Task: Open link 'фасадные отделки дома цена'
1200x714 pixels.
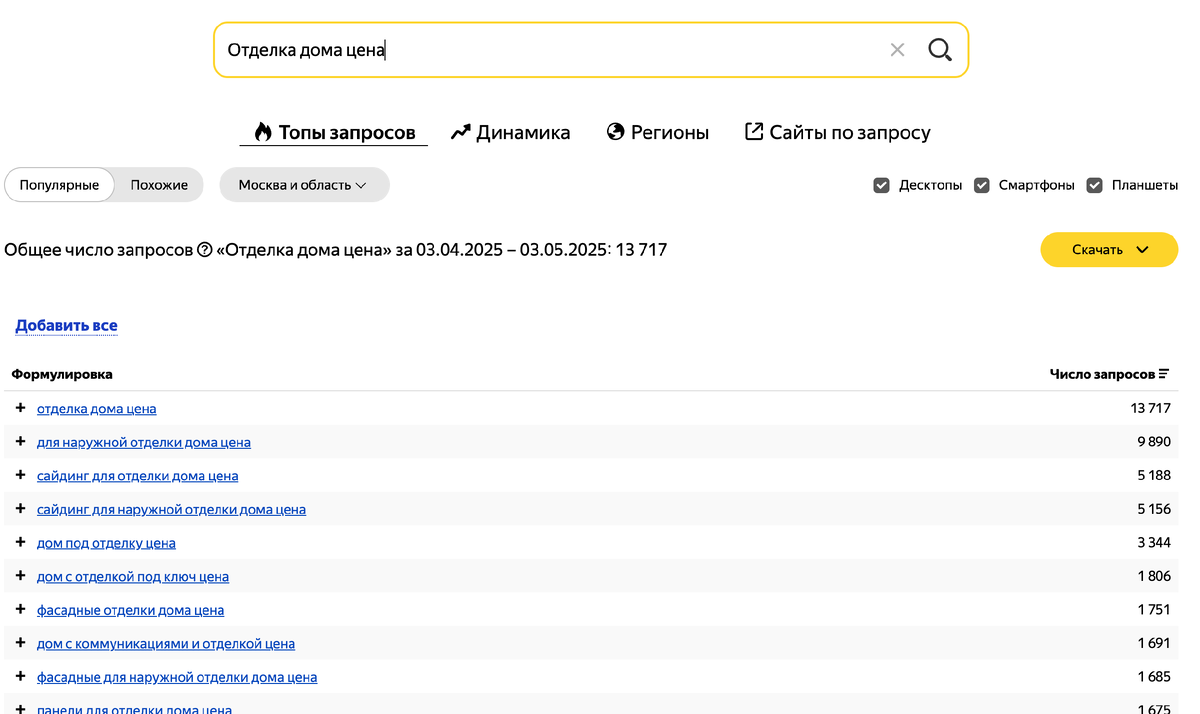Action: 130,610
